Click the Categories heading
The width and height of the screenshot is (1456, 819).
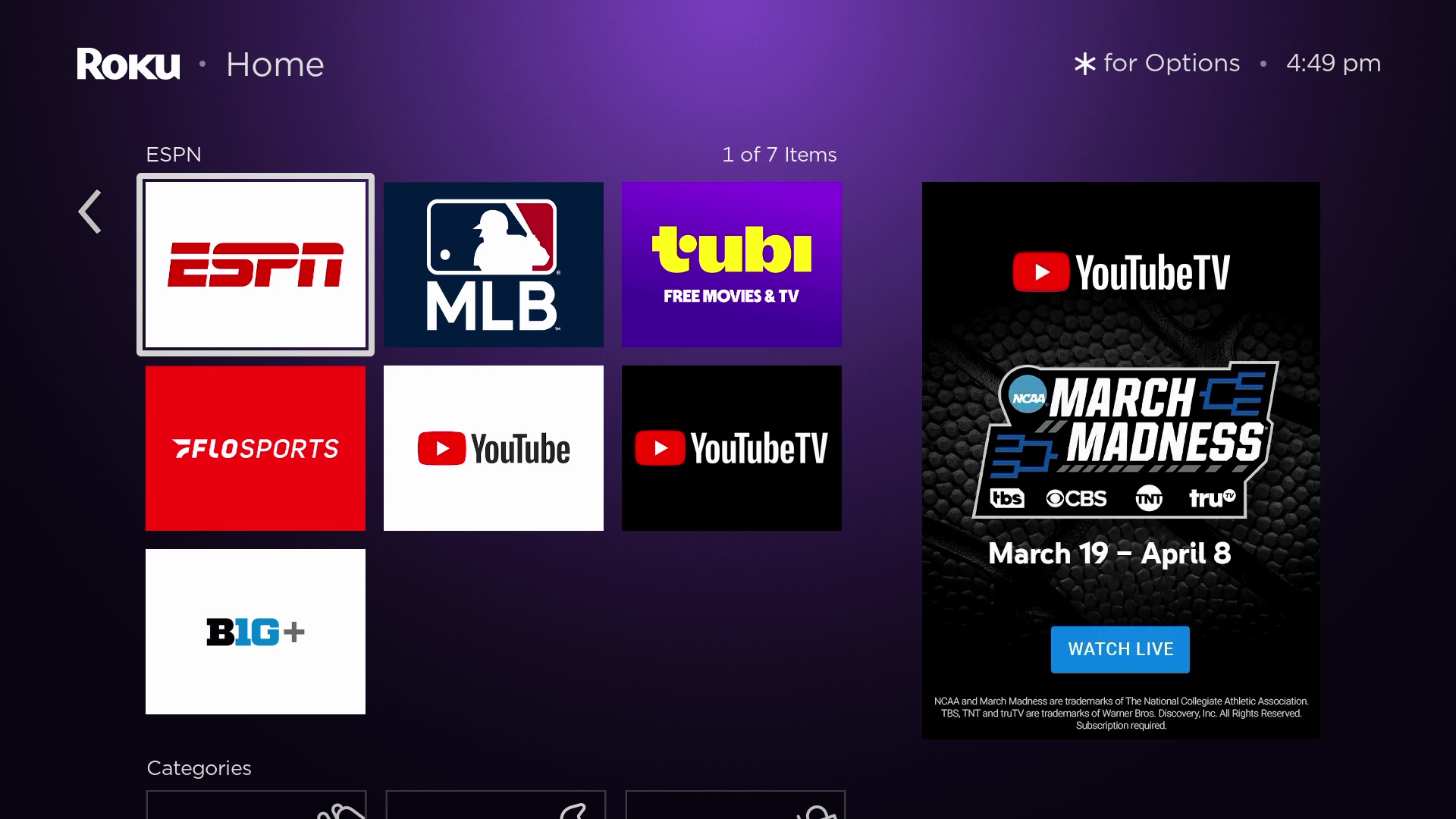199,768
